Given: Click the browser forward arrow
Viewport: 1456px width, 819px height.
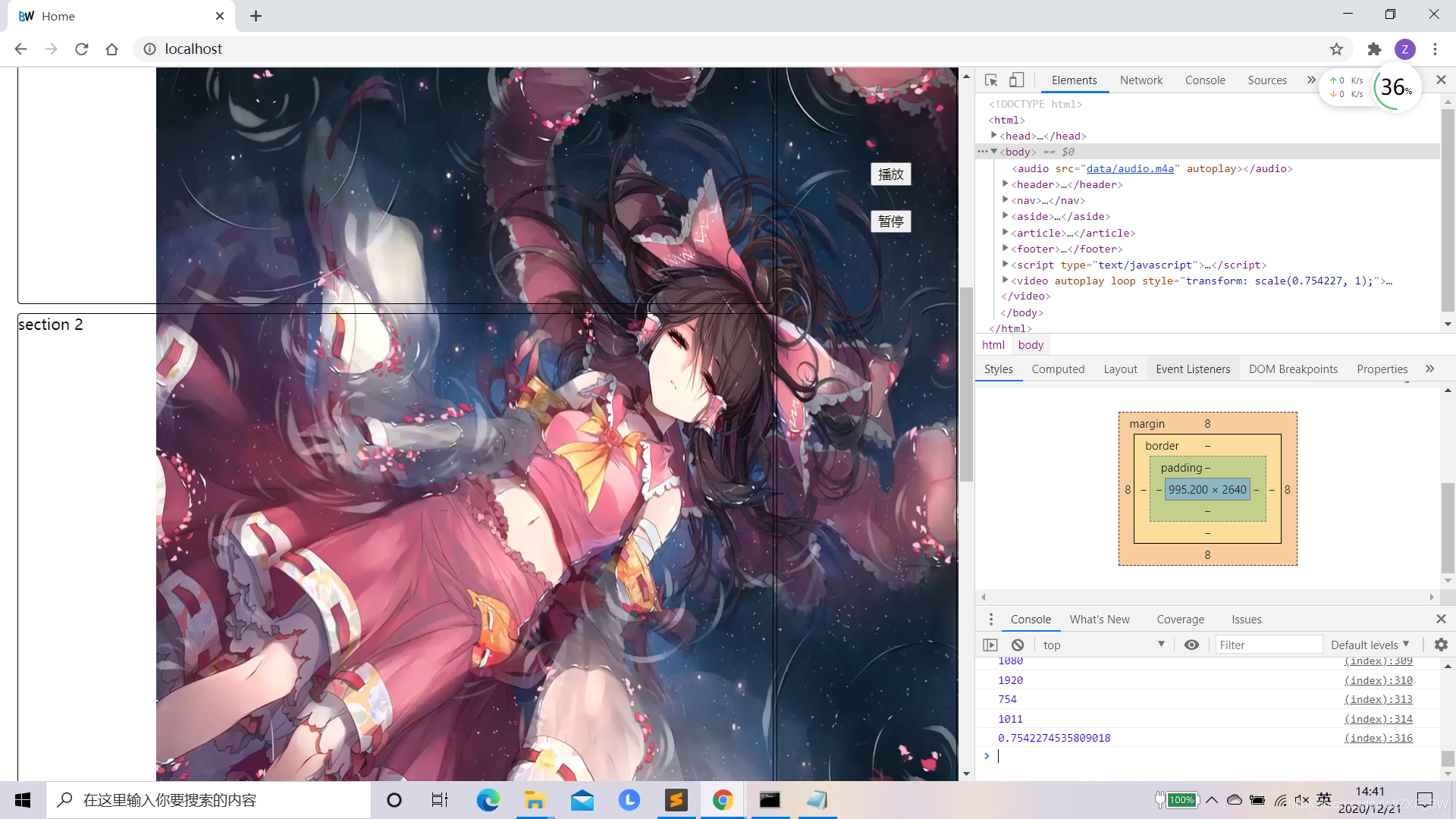Looking at the screenshot, I should pos(51,49).
